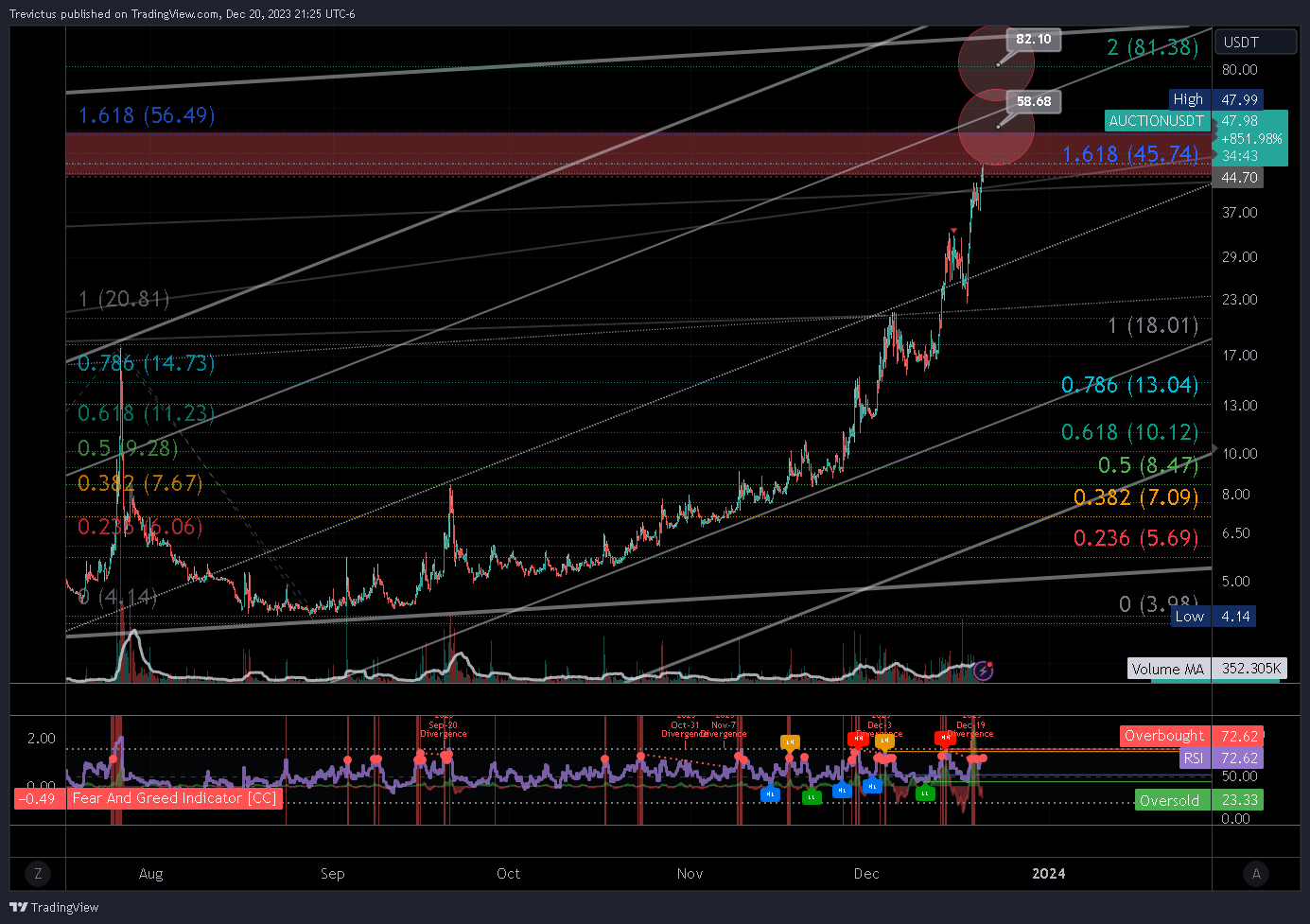Toggle the A auto-scale button

[x=1256, y=873]
